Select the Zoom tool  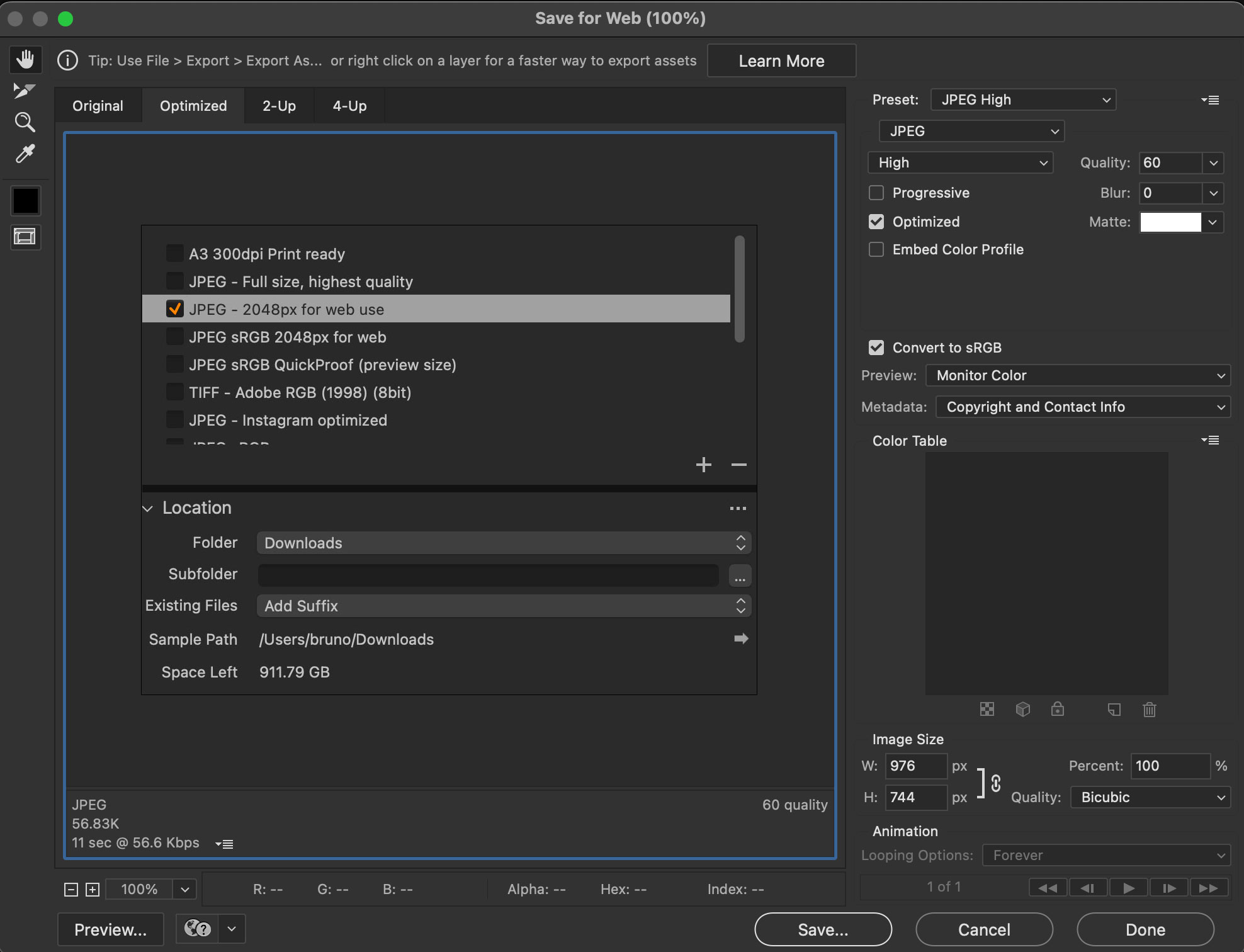[25, 122]
